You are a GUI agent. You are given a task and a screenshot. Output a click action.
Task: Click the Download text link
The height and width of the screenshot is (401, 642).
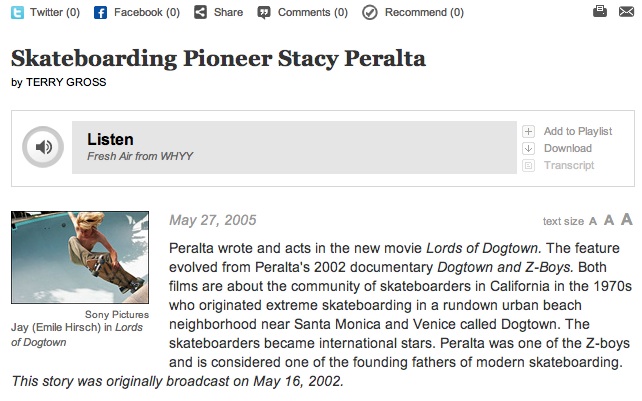567,148
